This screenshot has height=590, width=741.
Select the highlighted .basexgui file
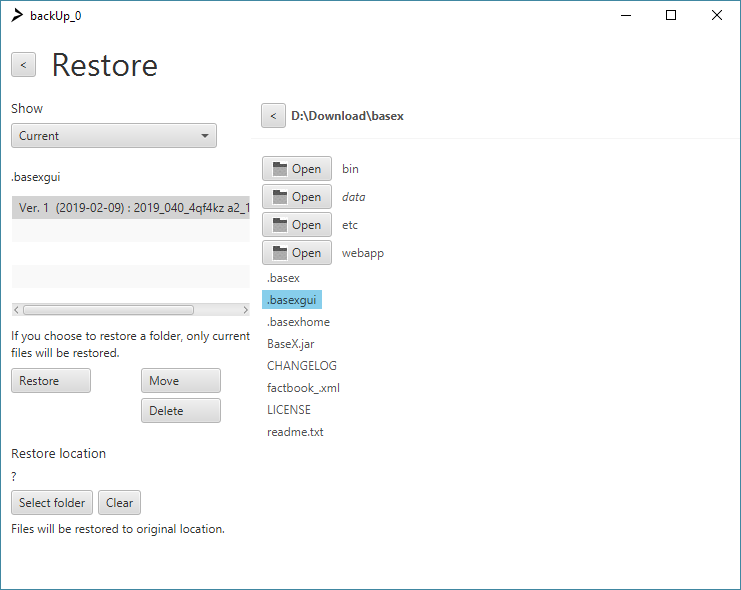(x=292, y=300)
